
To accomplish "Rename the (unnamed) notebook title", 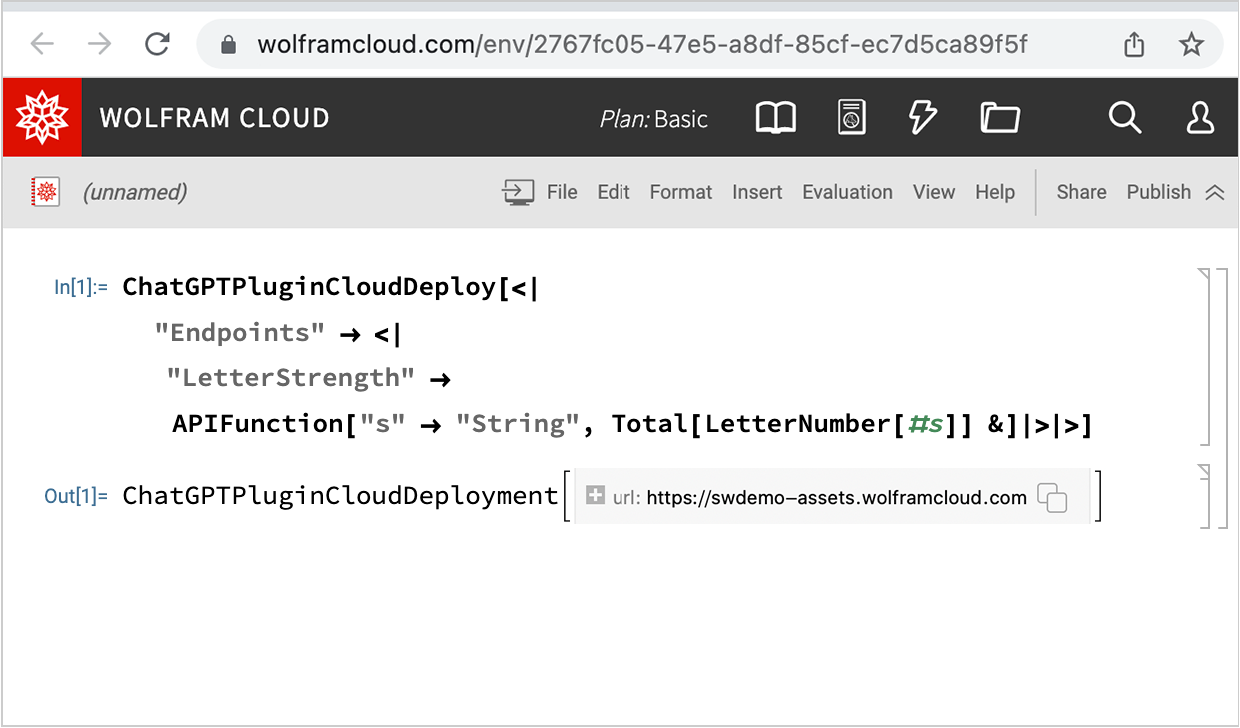I will 135,192.
